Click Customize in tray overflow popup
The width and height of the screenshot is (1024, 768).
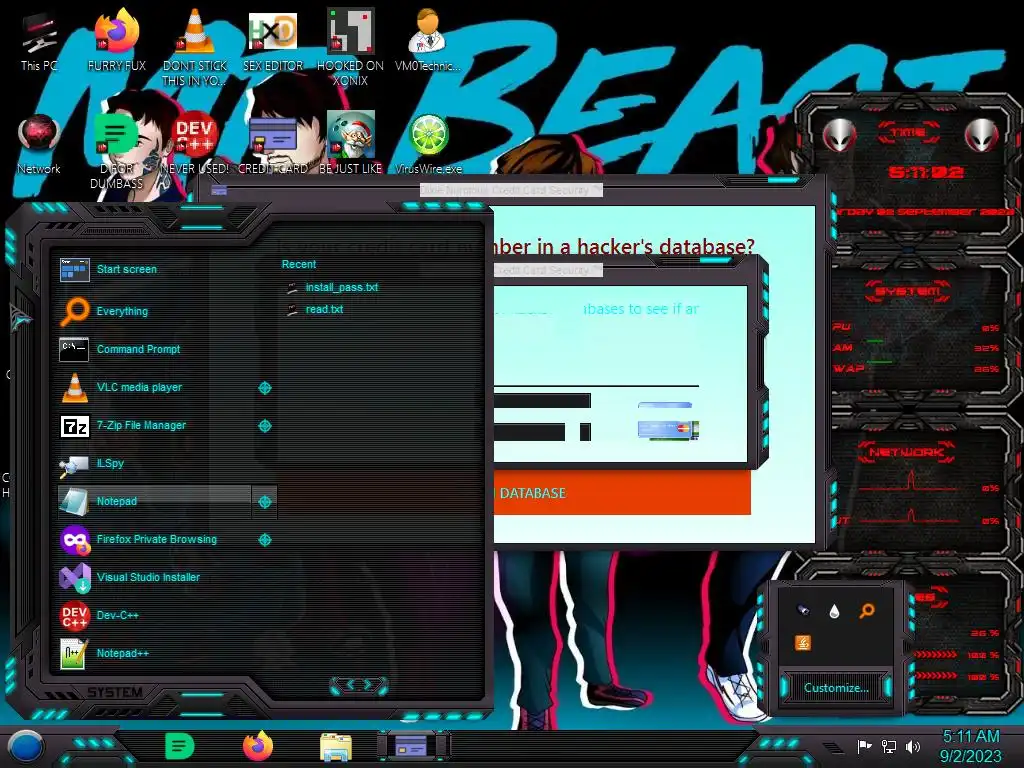pyautogui.click(x=836, y=688)
